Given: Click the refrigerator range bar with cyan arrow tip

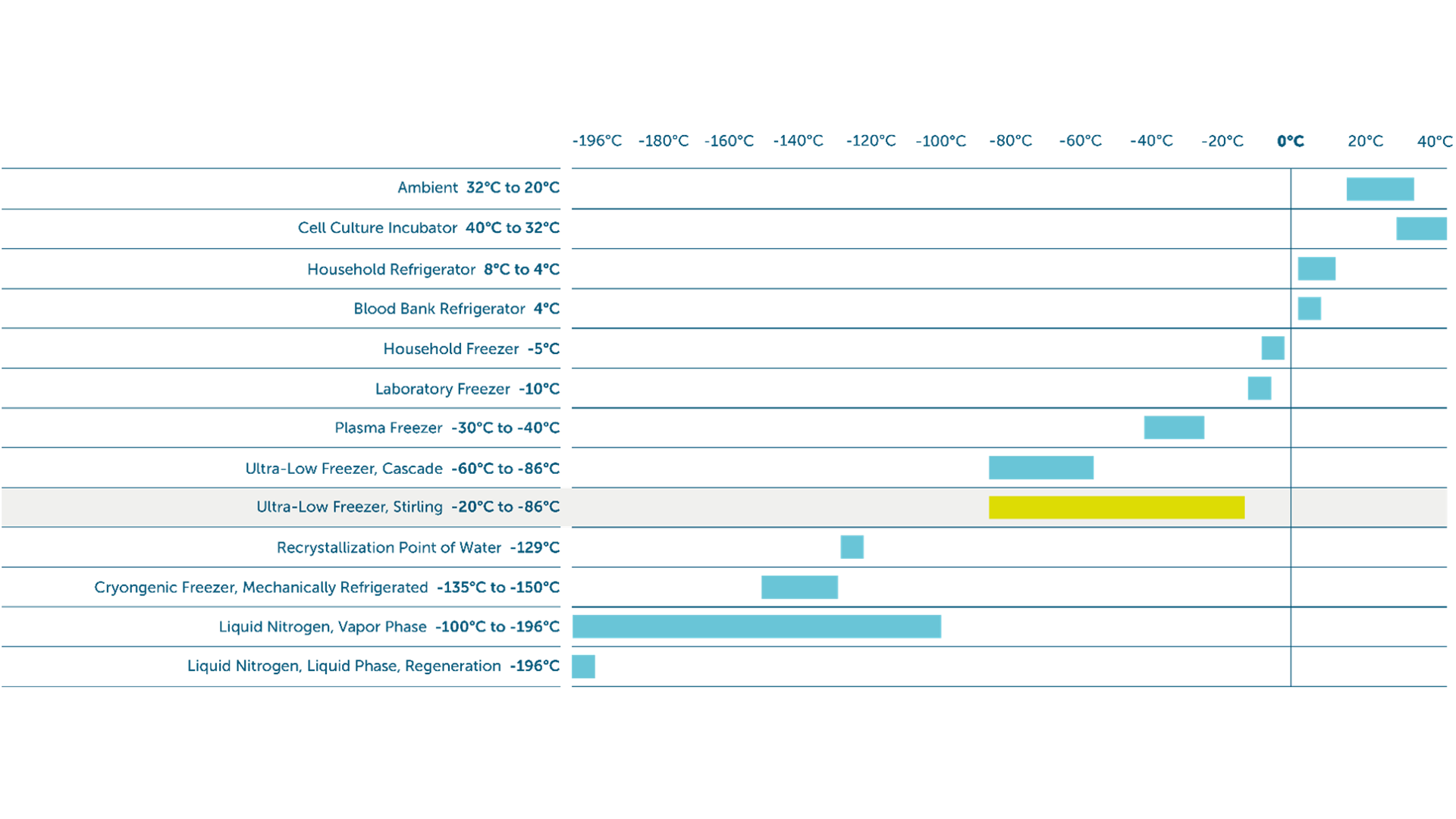Looking at the screenshot, I should coord(1321,268).
